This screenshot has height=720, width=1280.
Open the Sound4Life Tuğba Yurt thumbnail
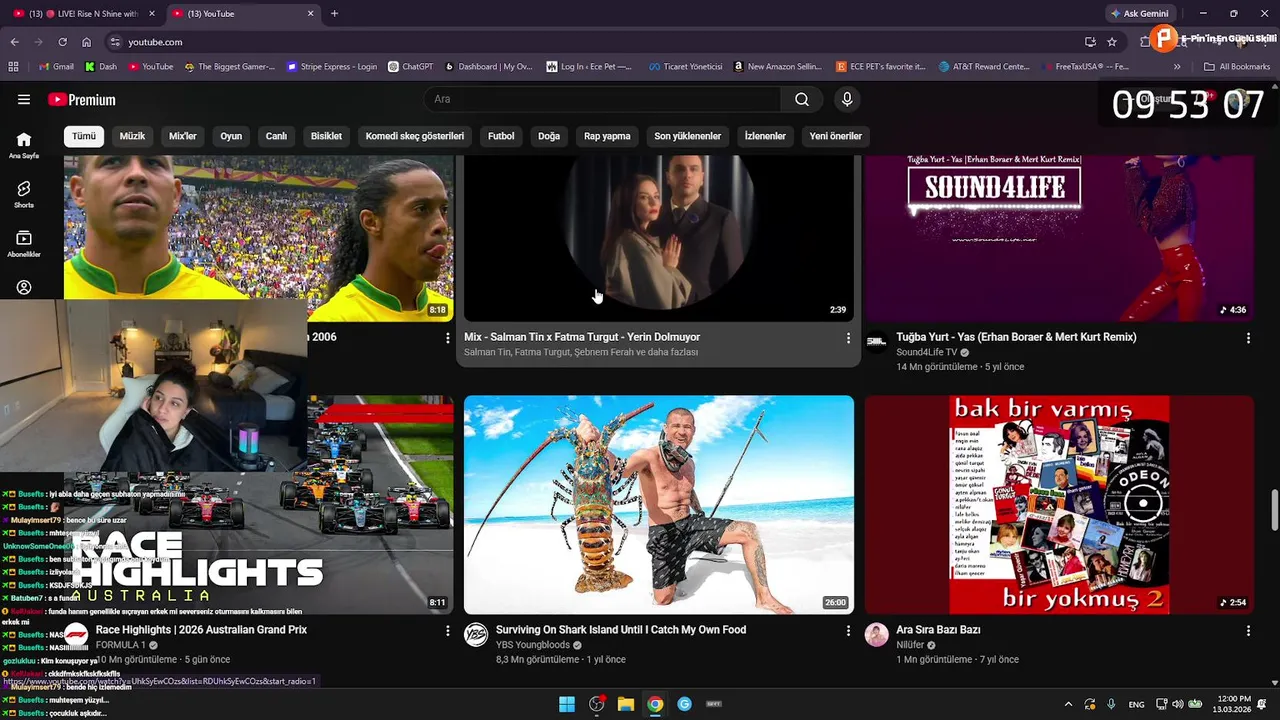[x=1059, y=238]
